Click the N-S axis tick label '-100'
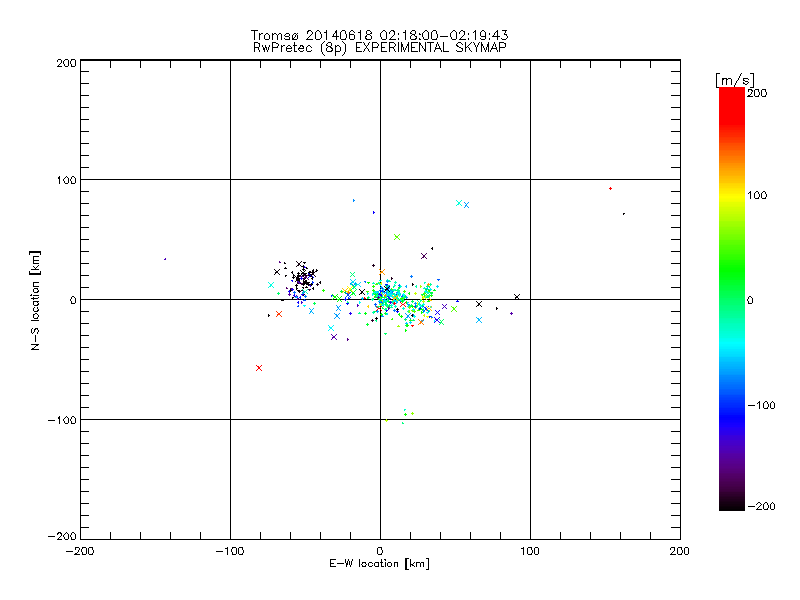Viewport: 800px width, 600px height. click(x=62, y=420)
